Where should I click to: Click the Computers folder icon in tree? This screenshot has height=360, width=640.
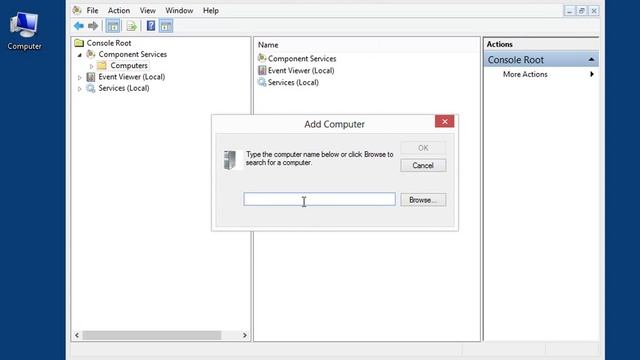click(102, 65)
